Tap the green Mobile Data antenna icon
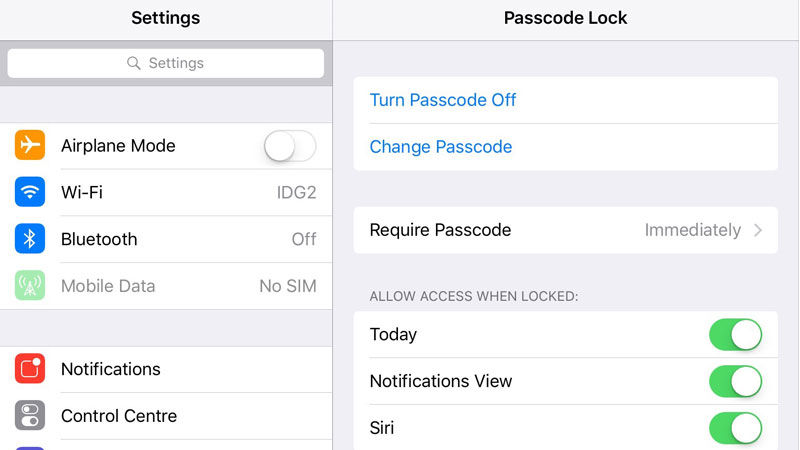The image size is (800, 450). [x=30, y=286]
